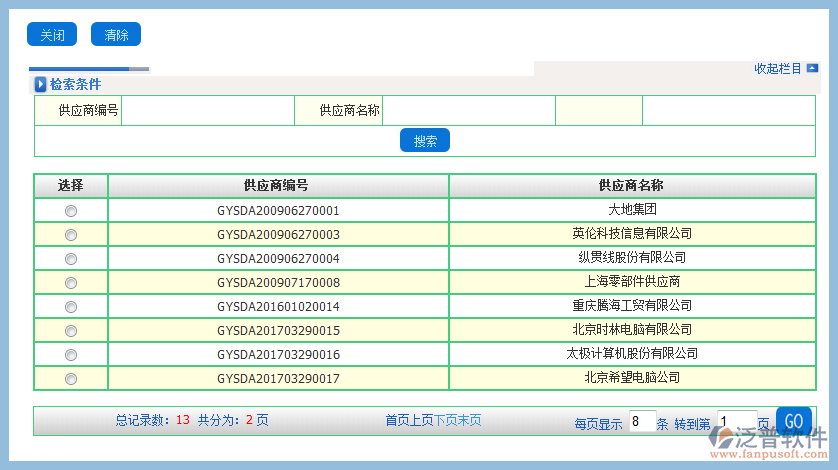Select radio button for 大地集团
Image resolution: width=838 pixels, height=470 pixels.
coord(71,211)
